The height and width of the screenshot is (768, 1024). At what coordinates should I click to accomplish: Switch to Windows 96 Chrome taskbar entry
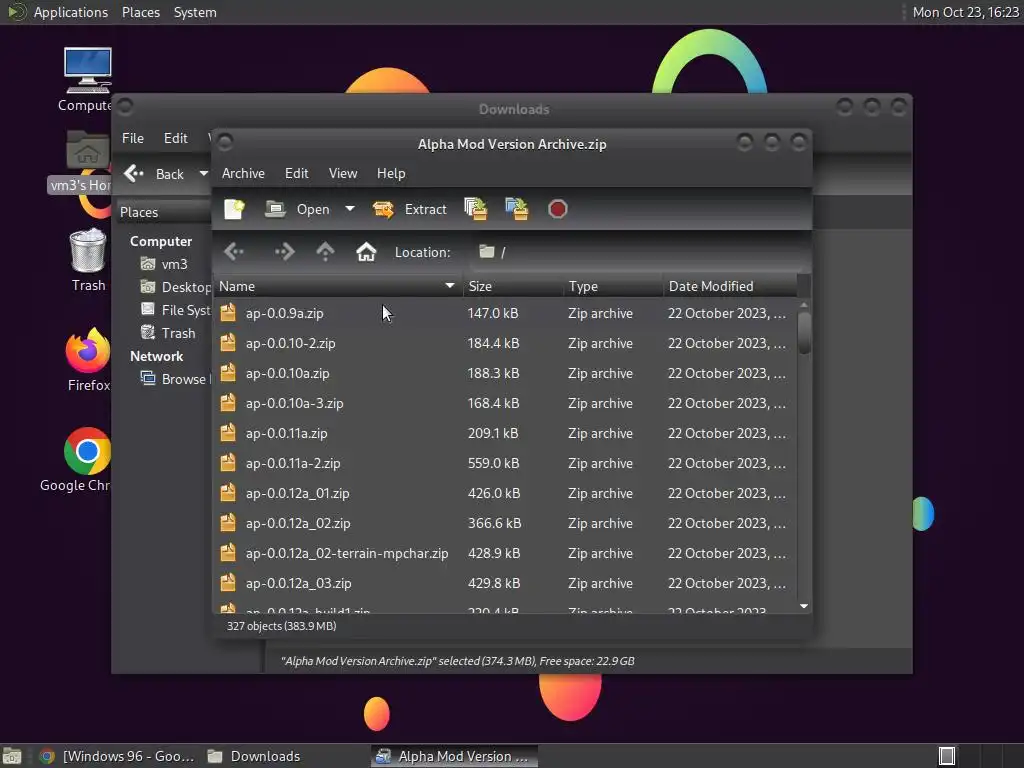coord(117,756)
